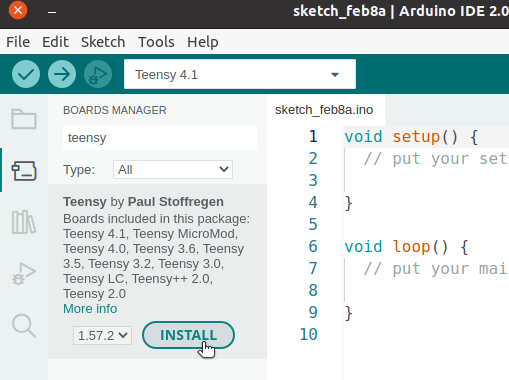Click the BOARDS MANAGER heading
Viewport: 509px width, 380px height.
click(x=115, y=110)
